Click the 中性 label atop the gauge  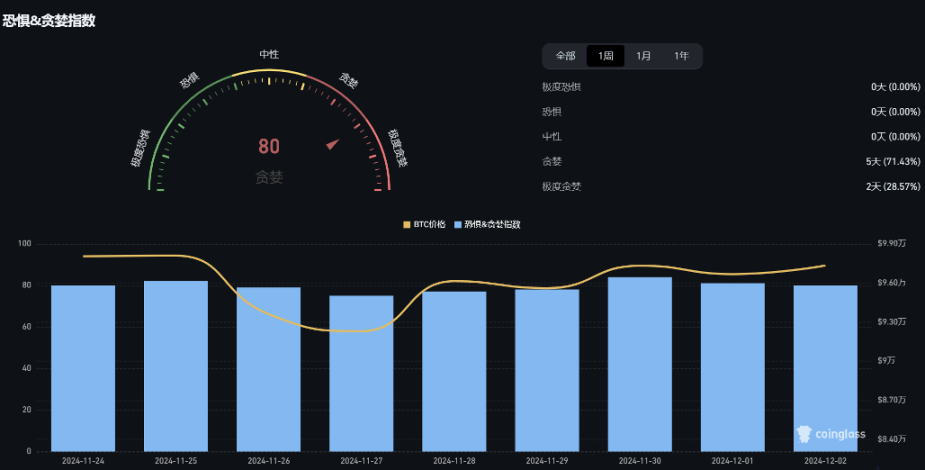coord(269,54)
